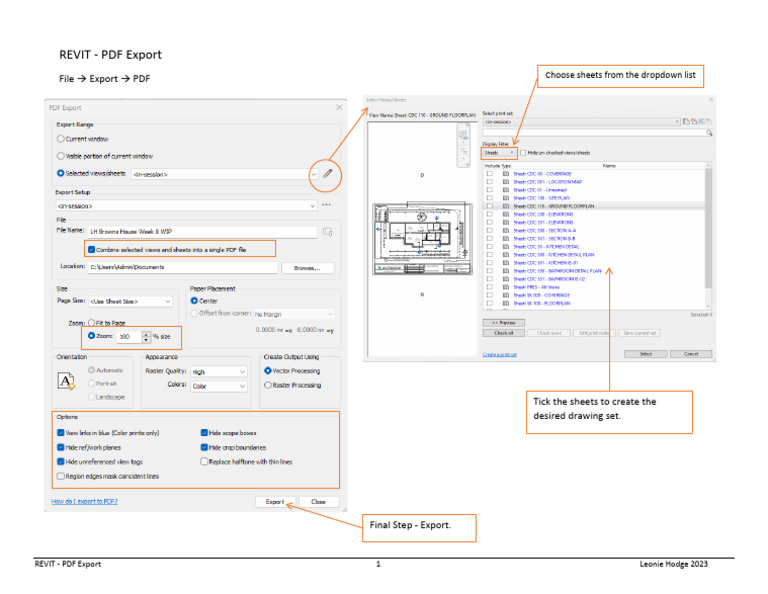Click the new print set icon beside print set dropdown

[686, 121]
